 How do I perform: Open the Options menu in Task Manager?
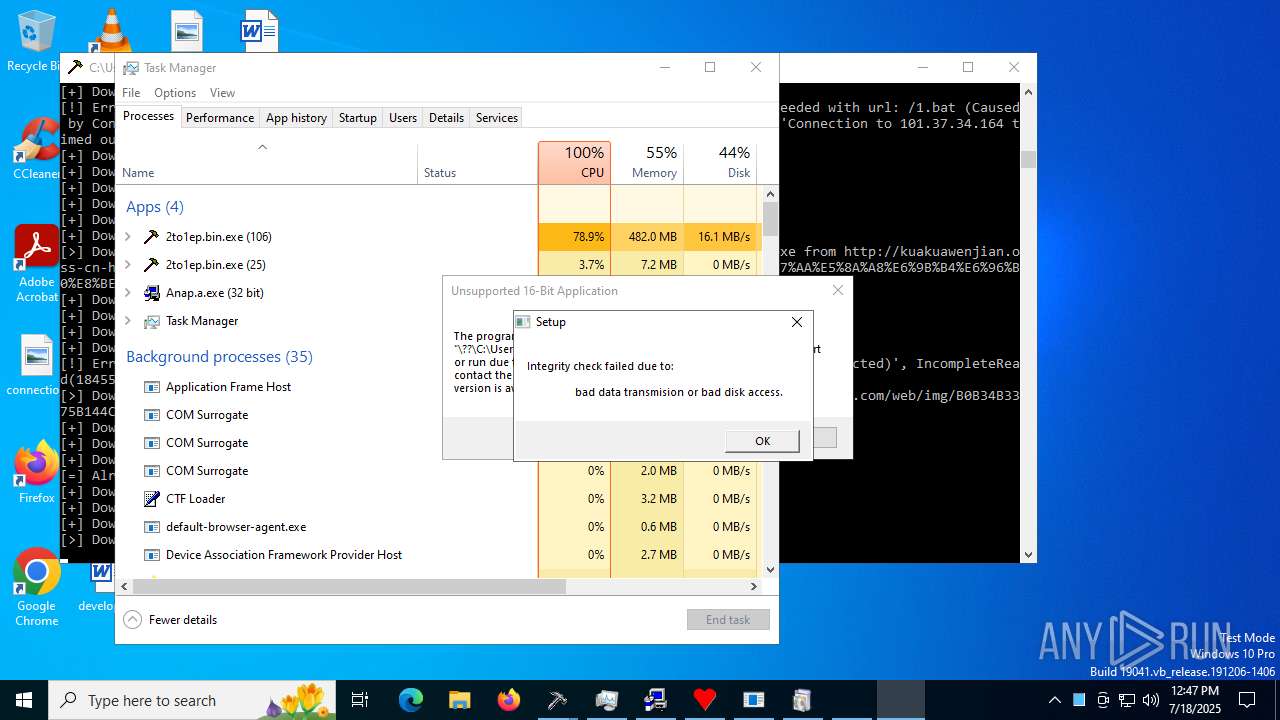coord(175,93)
